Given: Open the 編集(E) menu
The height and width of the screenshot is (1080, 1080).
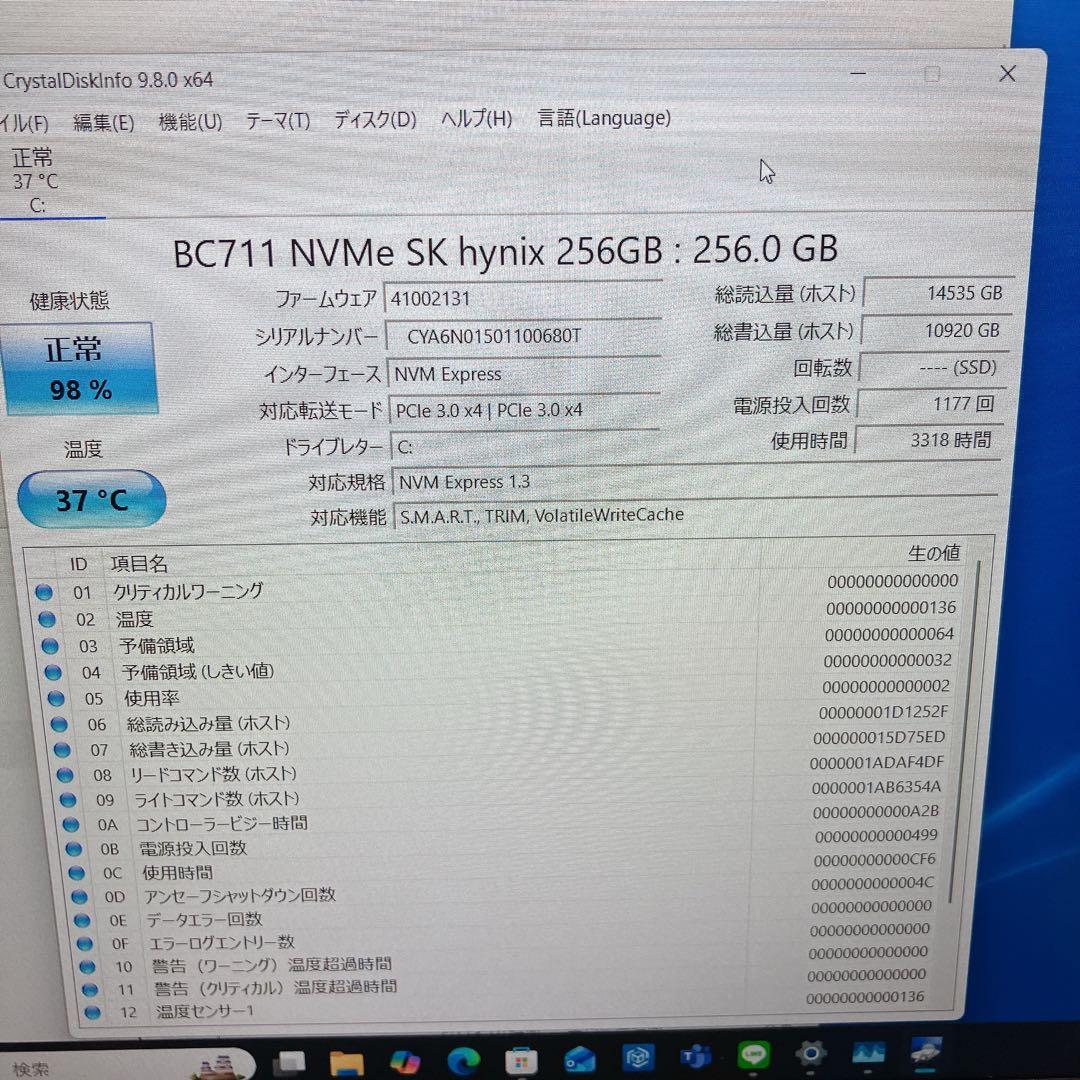Looking at the screenshot, I should [x=103, y=123].
